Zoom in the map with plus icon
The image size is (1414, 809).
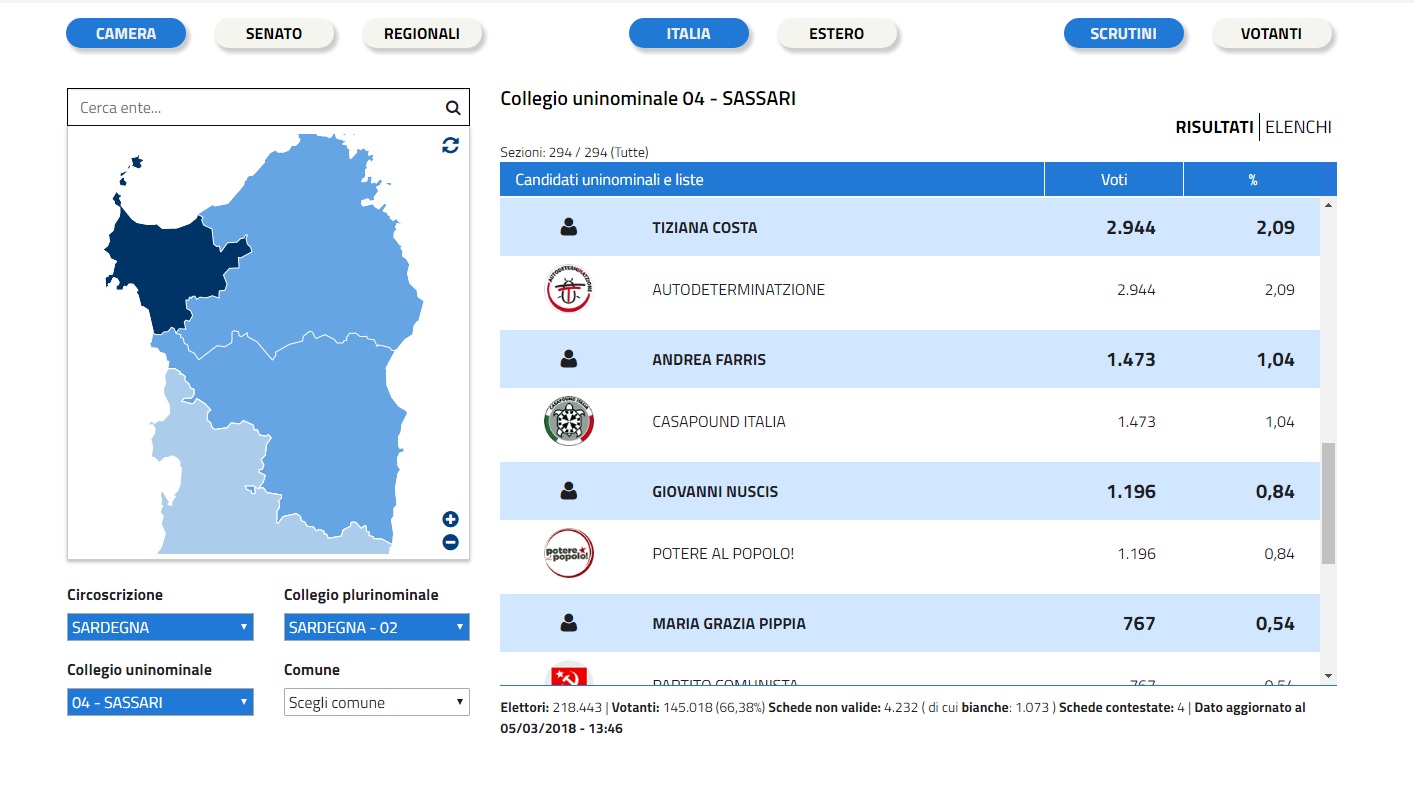[x=450, y=519]
